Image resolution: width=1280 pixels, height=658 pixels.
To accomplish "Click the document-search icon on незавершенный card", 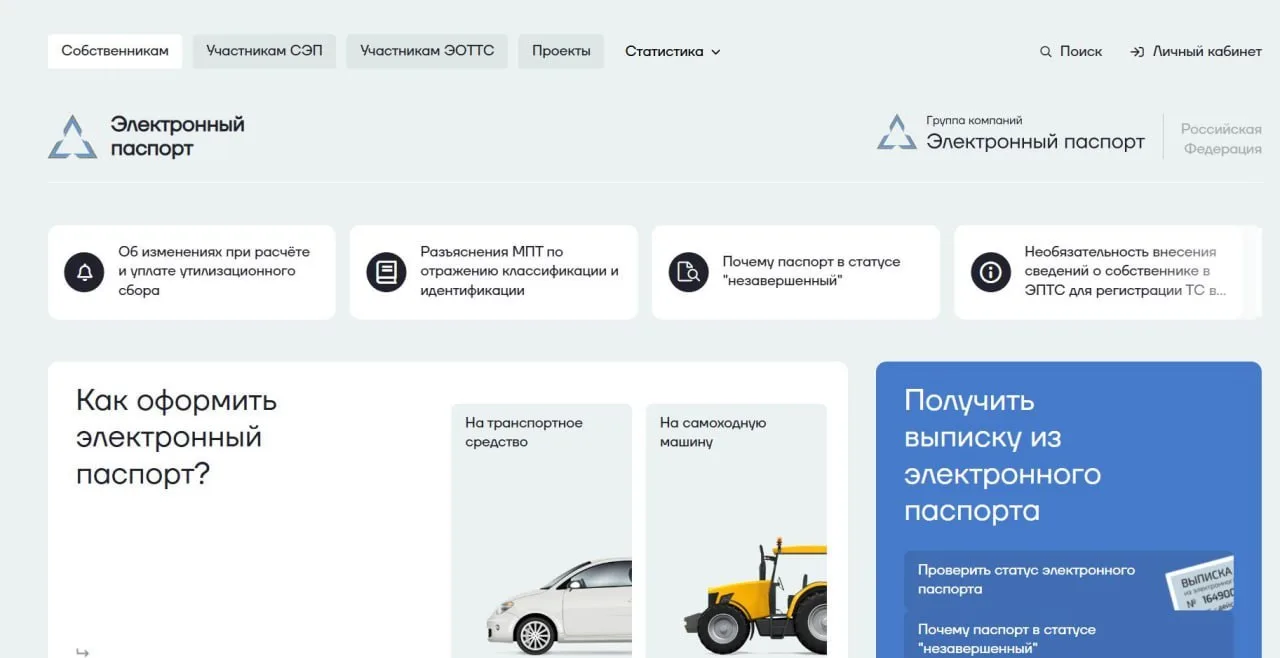I will tap(688, 272).
